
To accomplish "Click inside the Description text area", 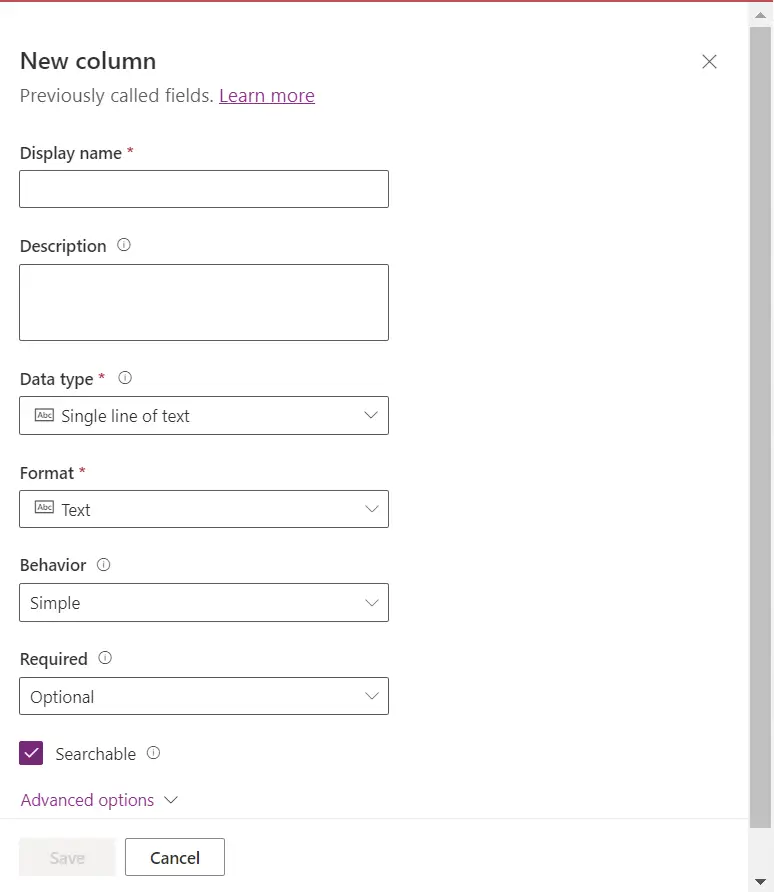I will tap(204, 300).
